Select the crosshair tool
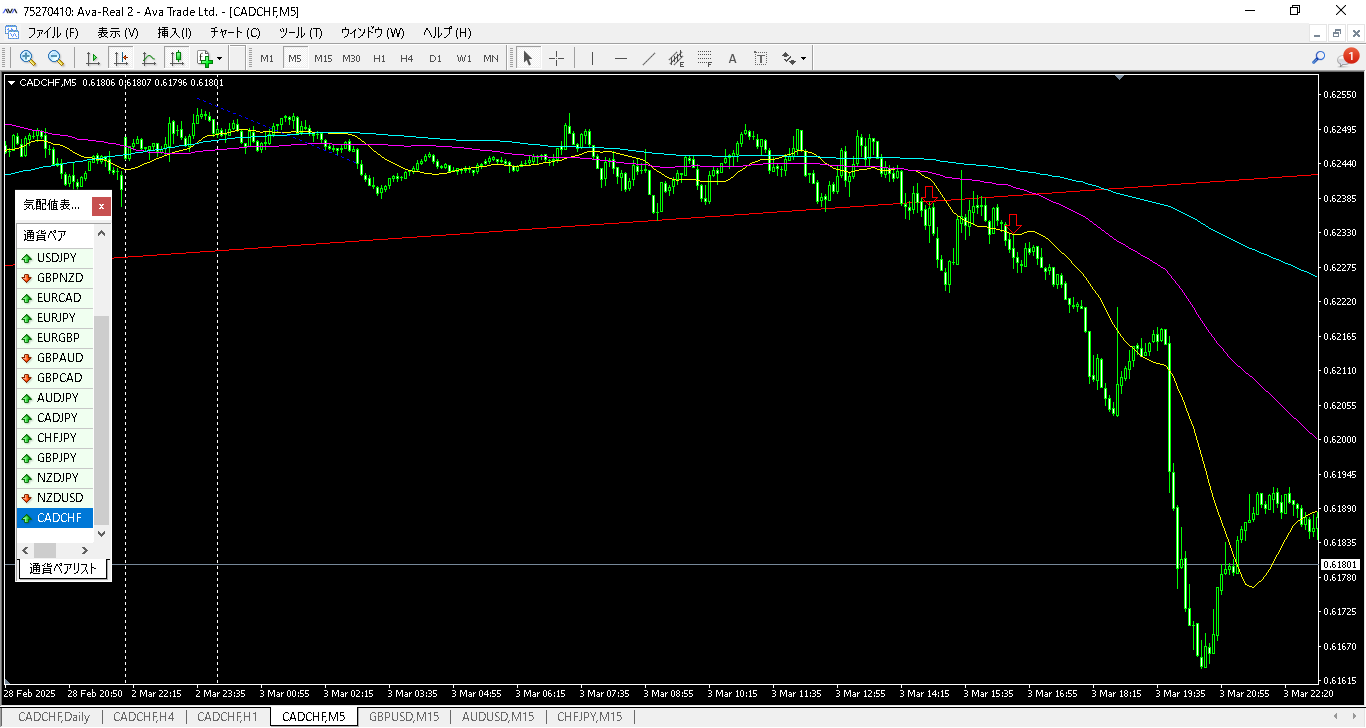This screenshot has height=728, width=1366. [x=557, y=58]
